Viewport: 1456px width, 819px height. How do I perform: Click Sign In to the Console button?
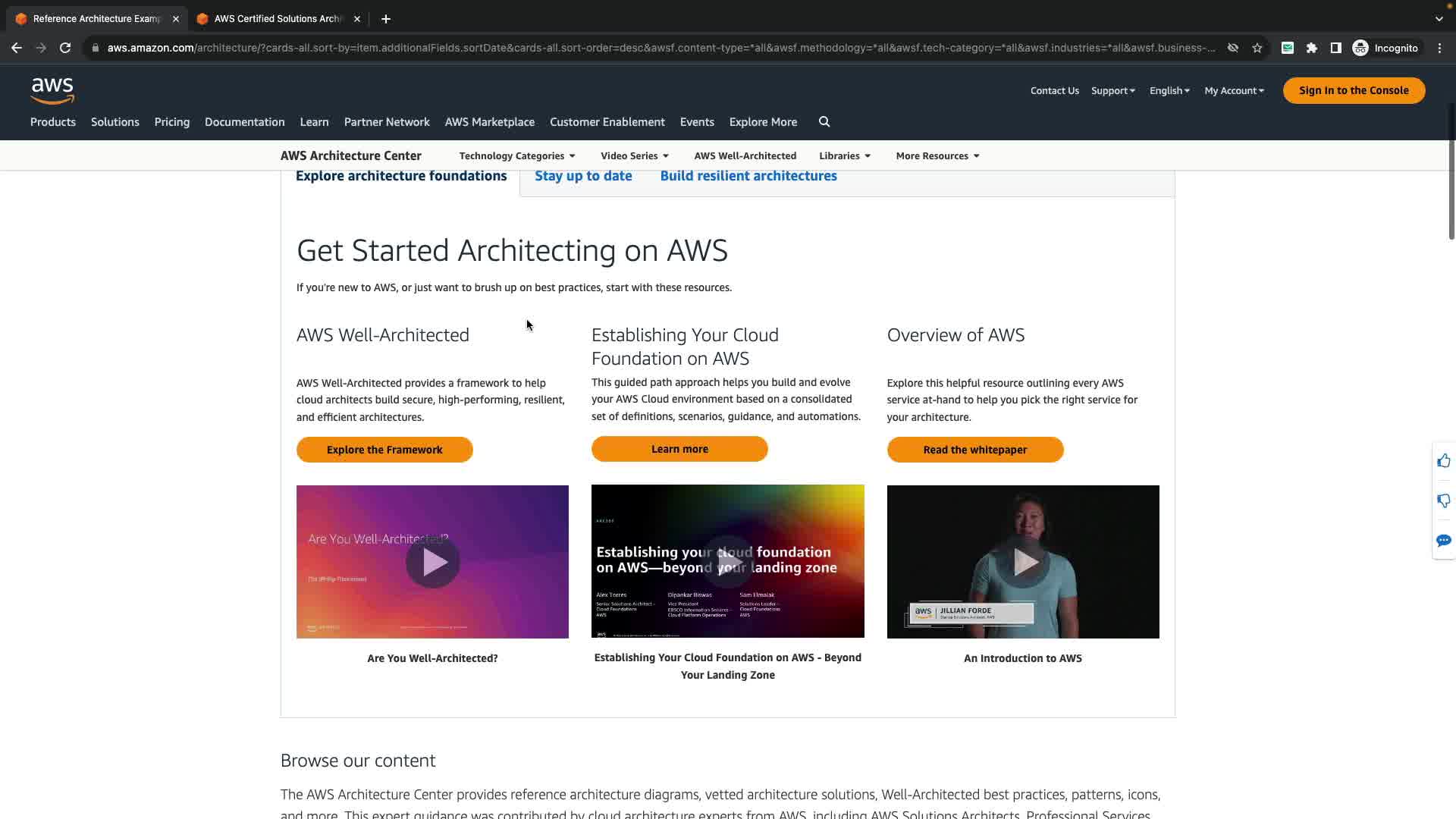[1353, 90]
